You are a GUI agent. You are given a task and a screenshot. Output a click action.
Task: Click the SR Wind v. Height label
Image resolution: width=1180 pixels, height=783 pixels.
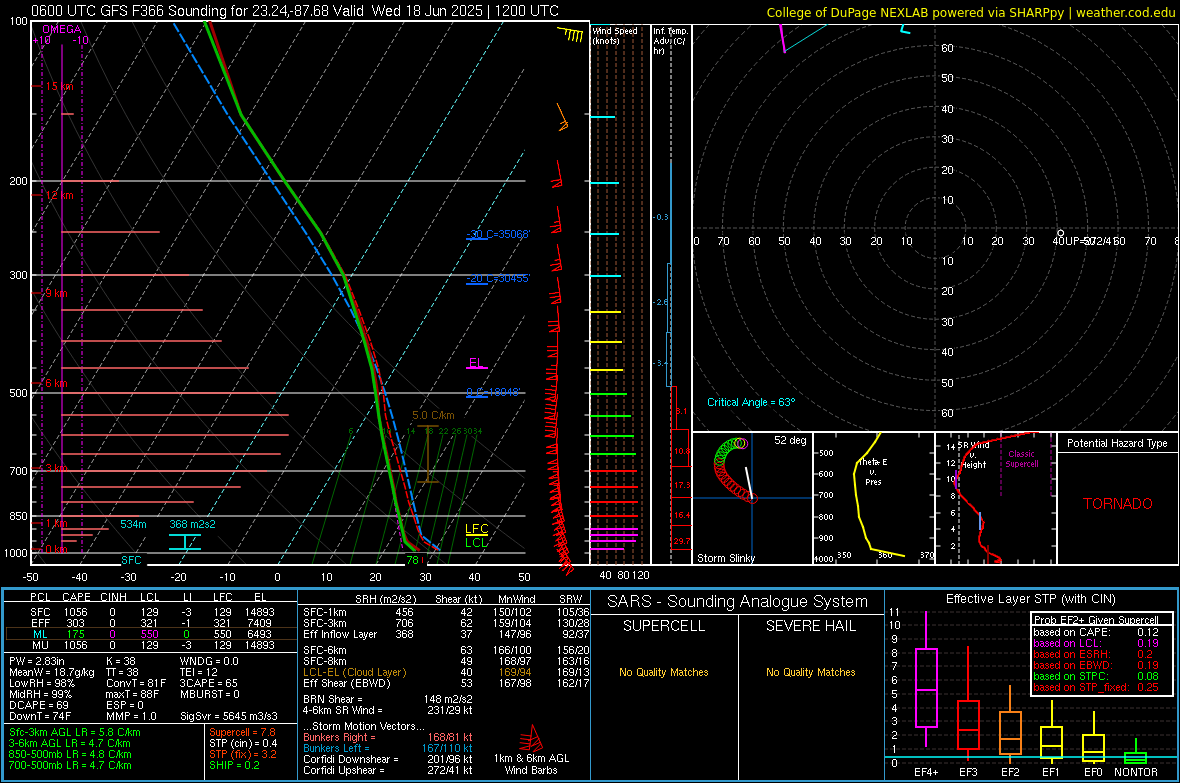[x=973, y=455]
